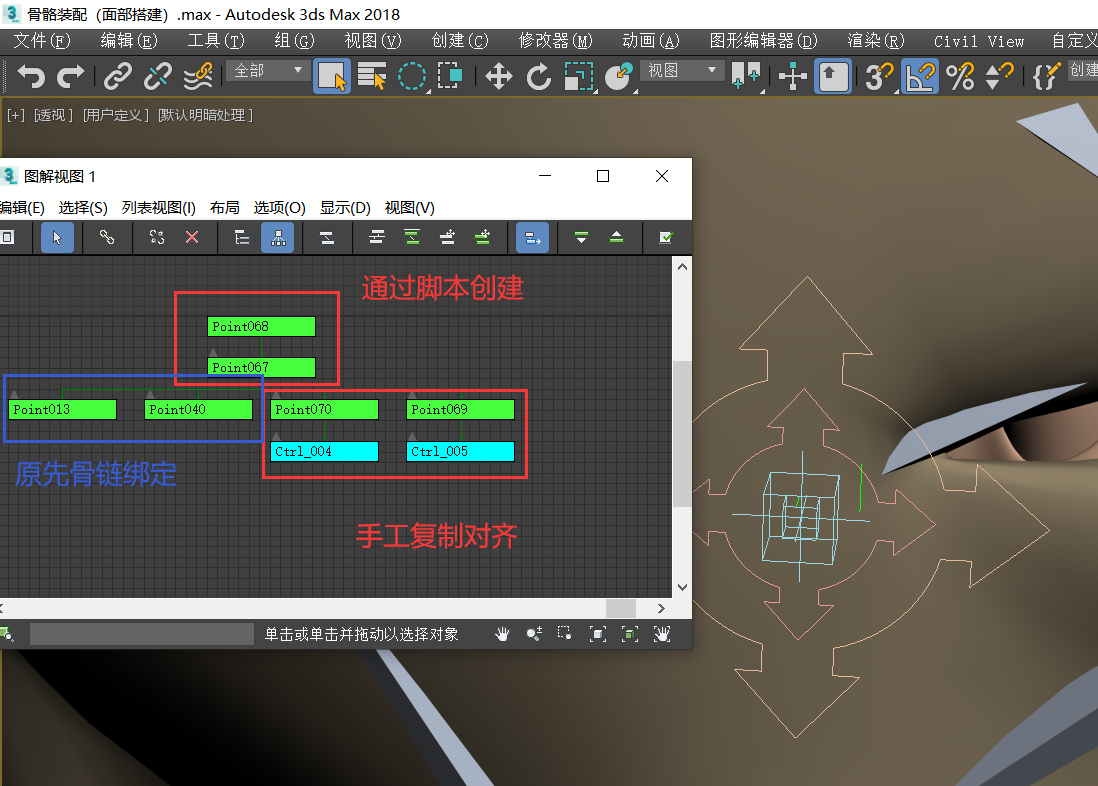Image resolution: width=1098 pixels, height=786 pixels.
Task: Switch to Hierarchy Mode in schematic view
Action: (x=242, y=237)
